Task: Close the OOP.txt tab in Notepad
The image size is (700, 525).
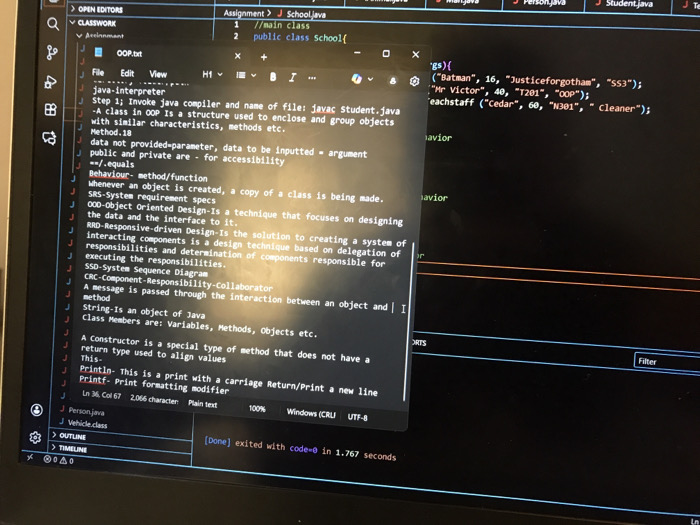Action: [238, 56]
